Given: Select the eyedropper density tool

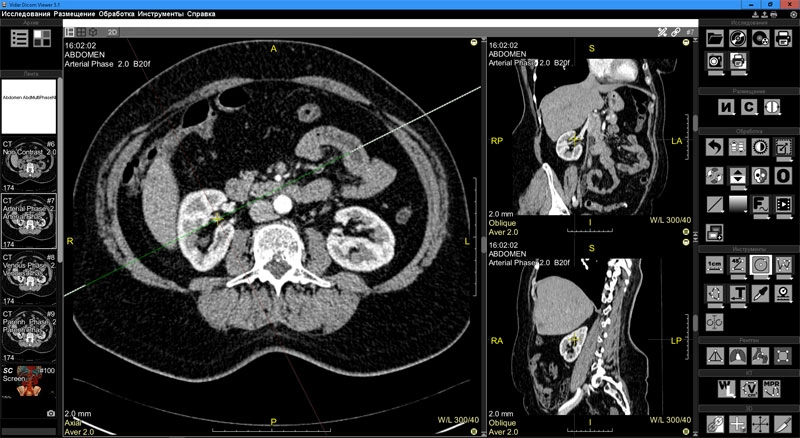Looking at the screenshot, I should pos(761,293).
